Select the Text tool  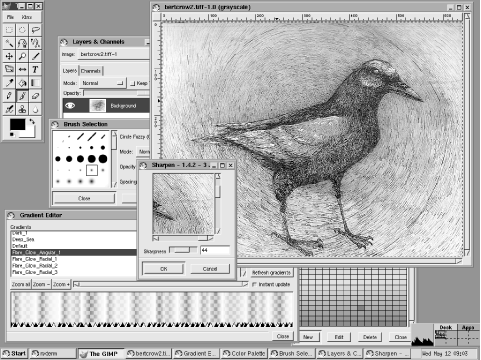(35, 69)
